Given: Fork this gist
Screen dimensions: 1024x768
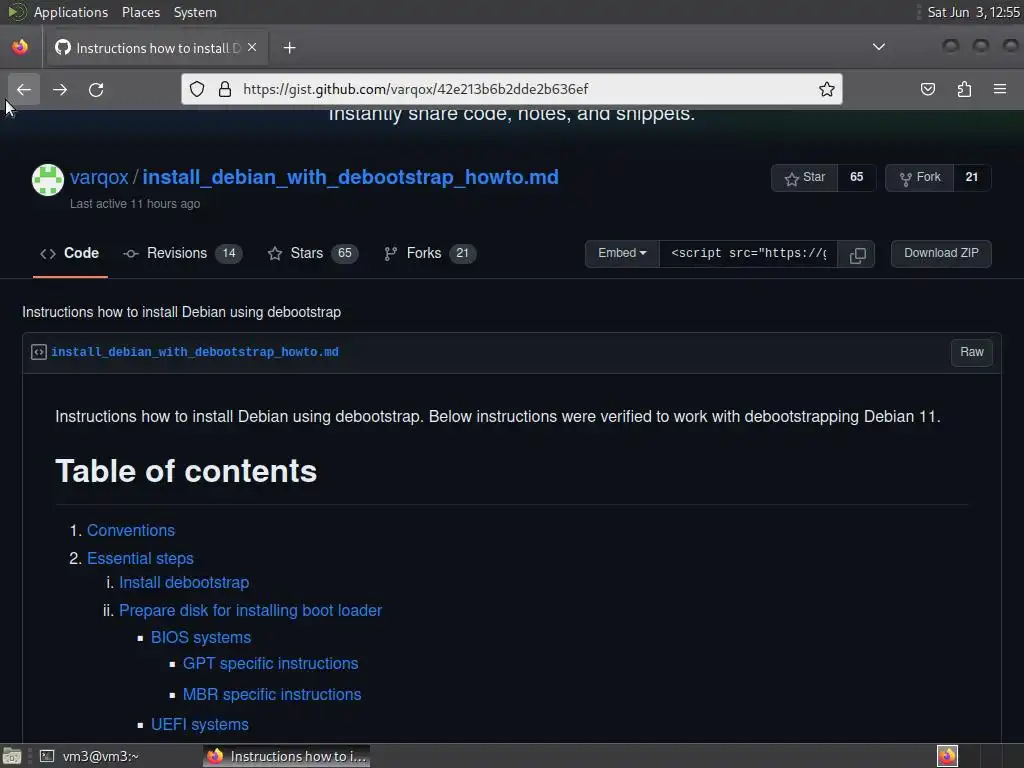Looking at the screenshot, I should click(920, 178).
